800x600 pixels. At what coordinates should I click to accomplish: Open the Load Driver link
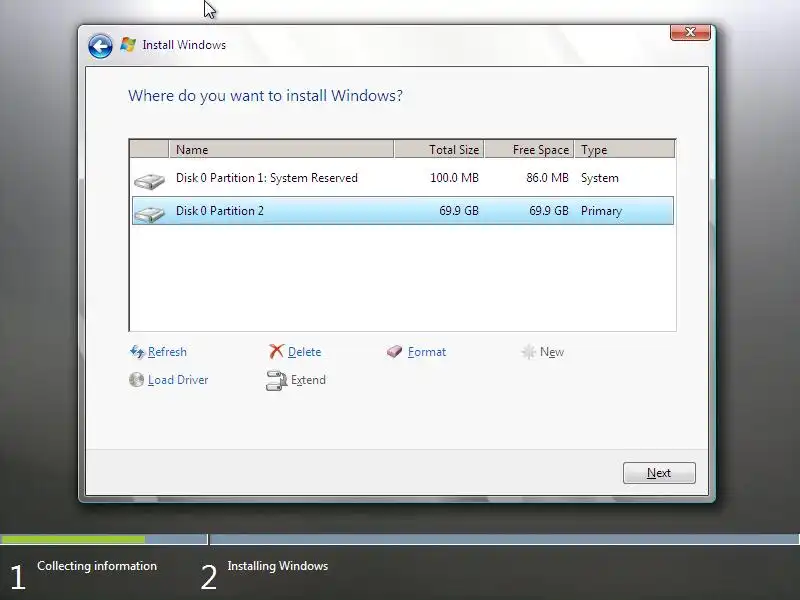[178, 380]
